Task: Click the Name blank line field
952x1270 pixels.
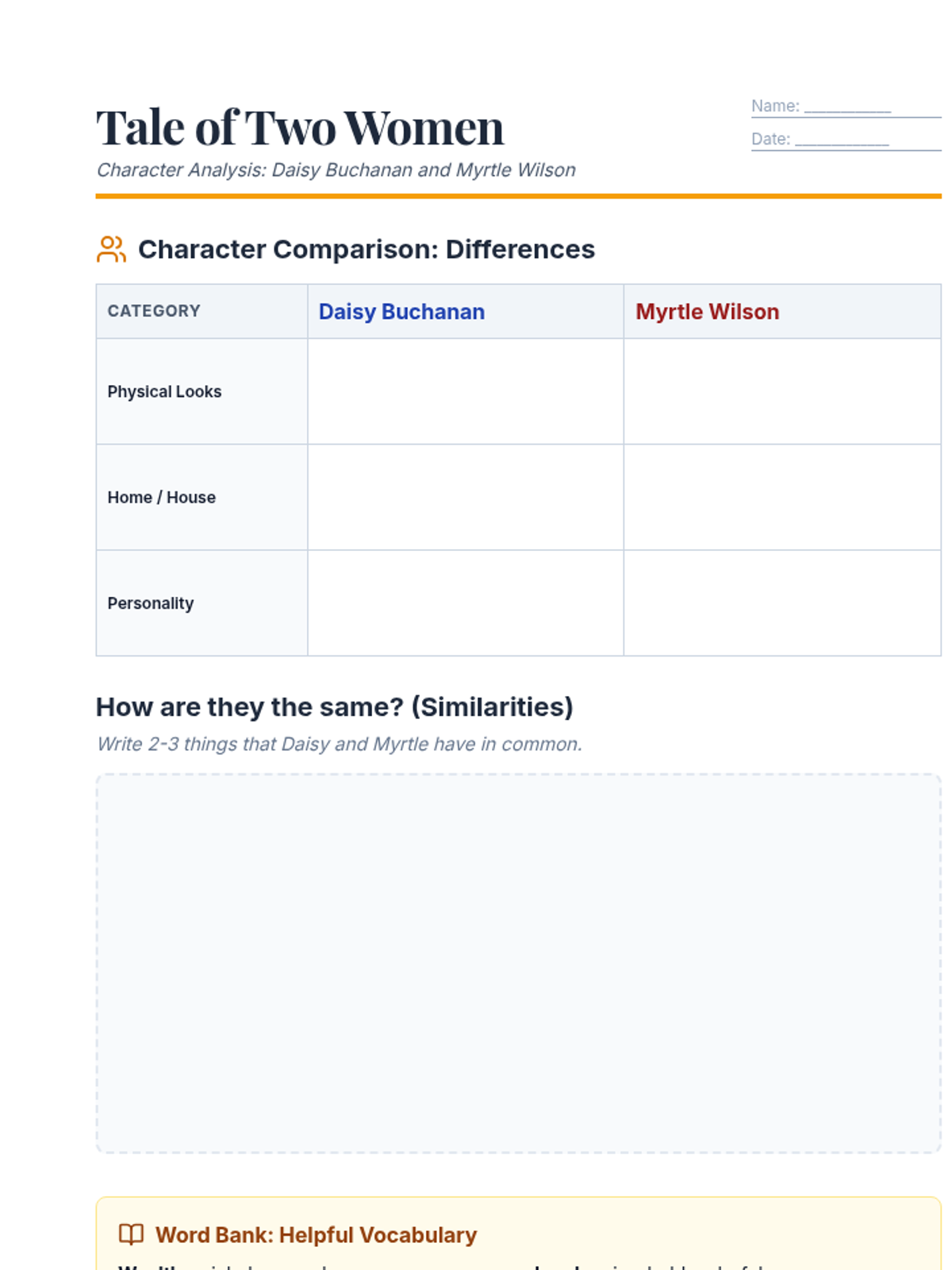Action: pyautogui.click(x=847, y=107)
